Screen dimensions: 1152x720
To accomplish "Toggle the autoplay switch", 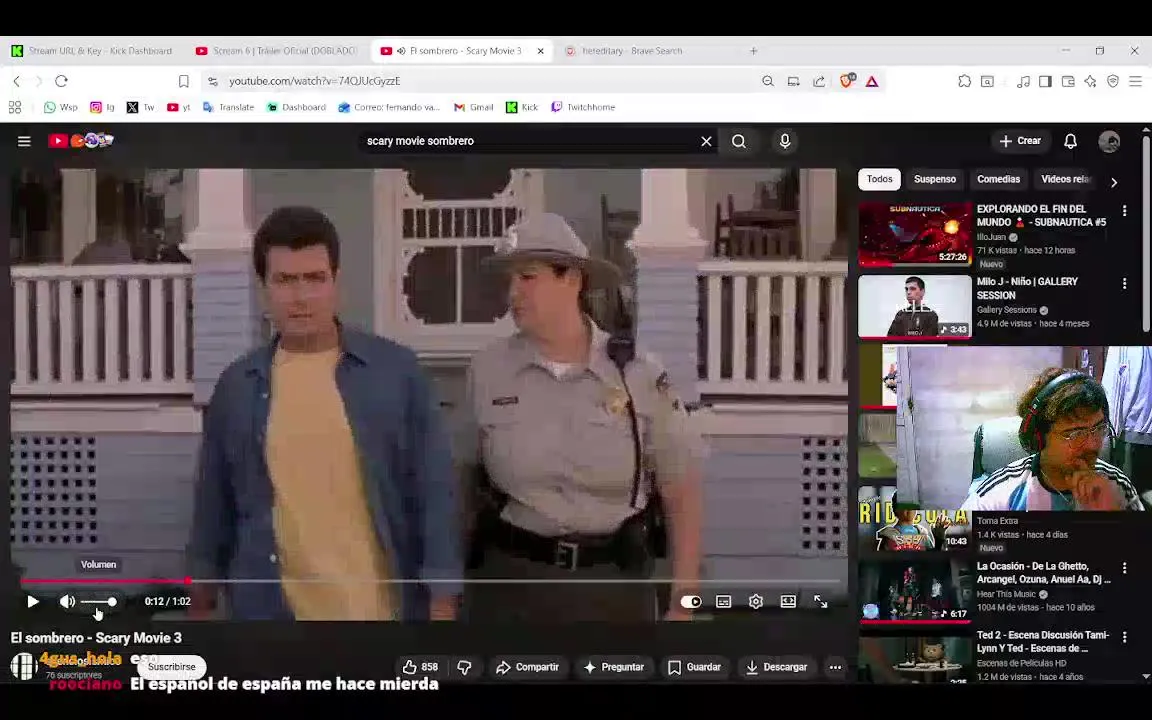I will pos(691,602).
